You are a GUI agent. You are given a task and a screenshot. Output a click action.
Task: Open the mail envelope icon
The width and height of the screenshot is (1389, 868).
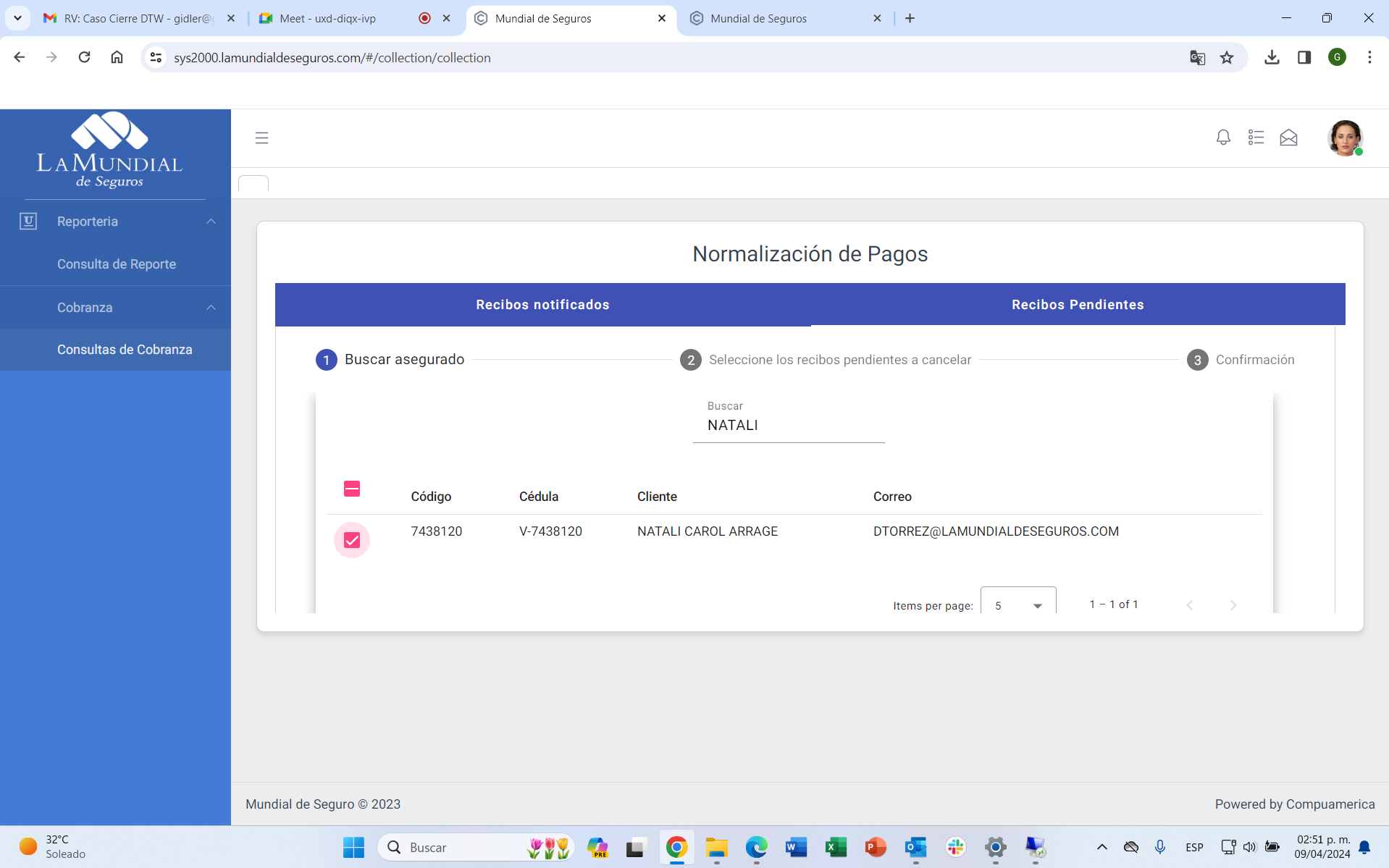(1288, 138)
